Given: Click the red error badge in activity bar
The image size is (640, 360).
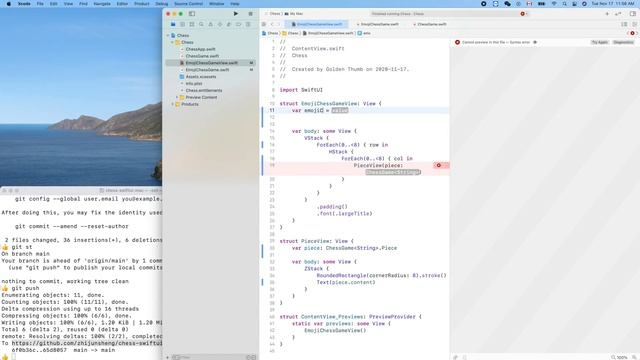Looking at the screenshot, I should click(523, 14).
